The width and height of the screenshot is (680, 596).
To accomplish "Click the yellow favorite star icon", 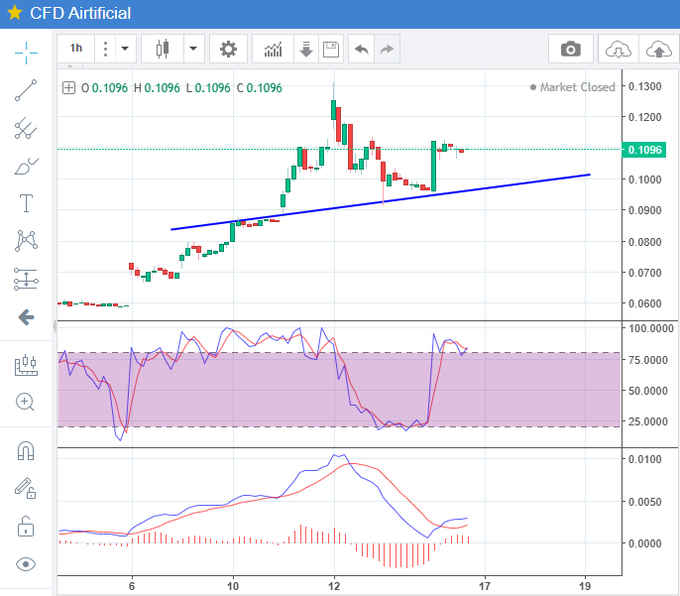I will pos(15,13).
